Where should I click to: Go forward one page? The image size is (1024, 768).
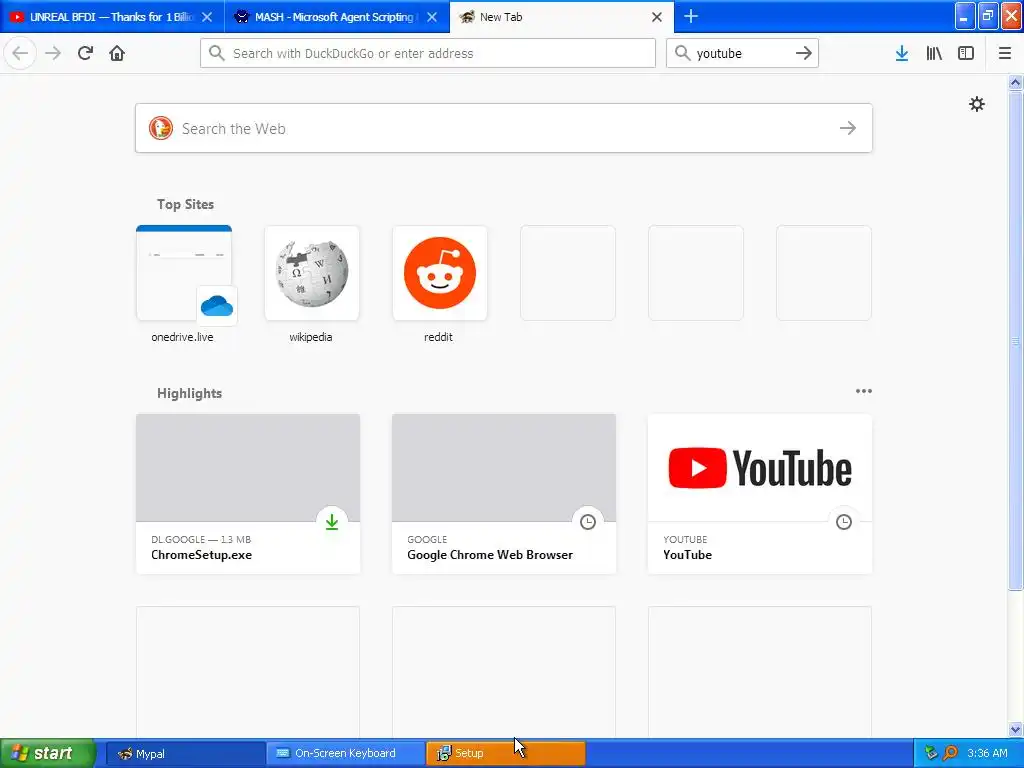(53, 53)
